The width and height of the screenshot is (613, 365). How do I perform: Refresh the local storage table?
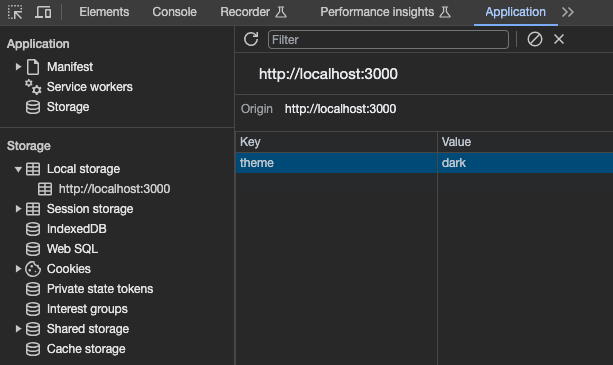[251, 39]
